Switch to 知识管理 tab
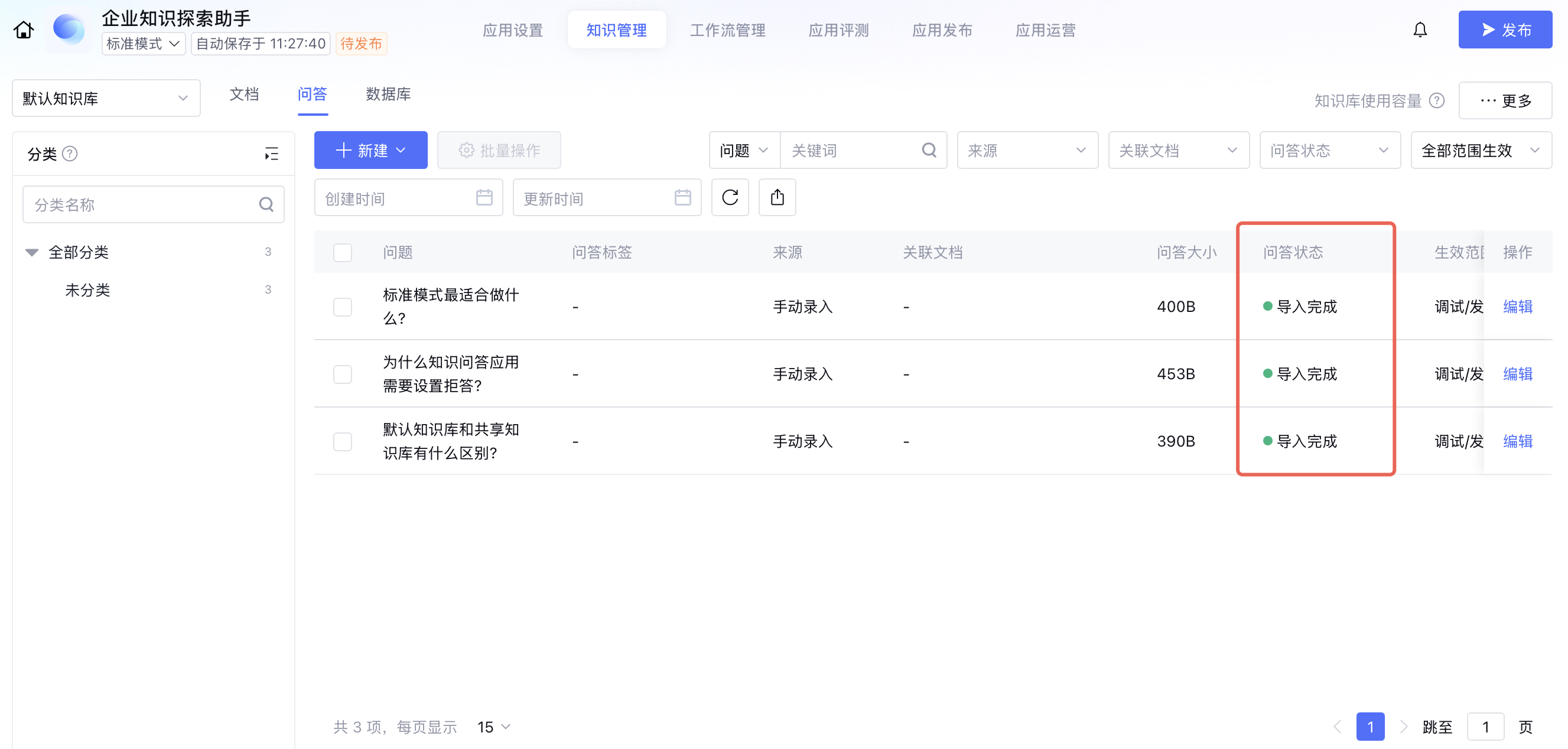The height and width of the screenshot is (749, 1568). click(x=617, y=30)
